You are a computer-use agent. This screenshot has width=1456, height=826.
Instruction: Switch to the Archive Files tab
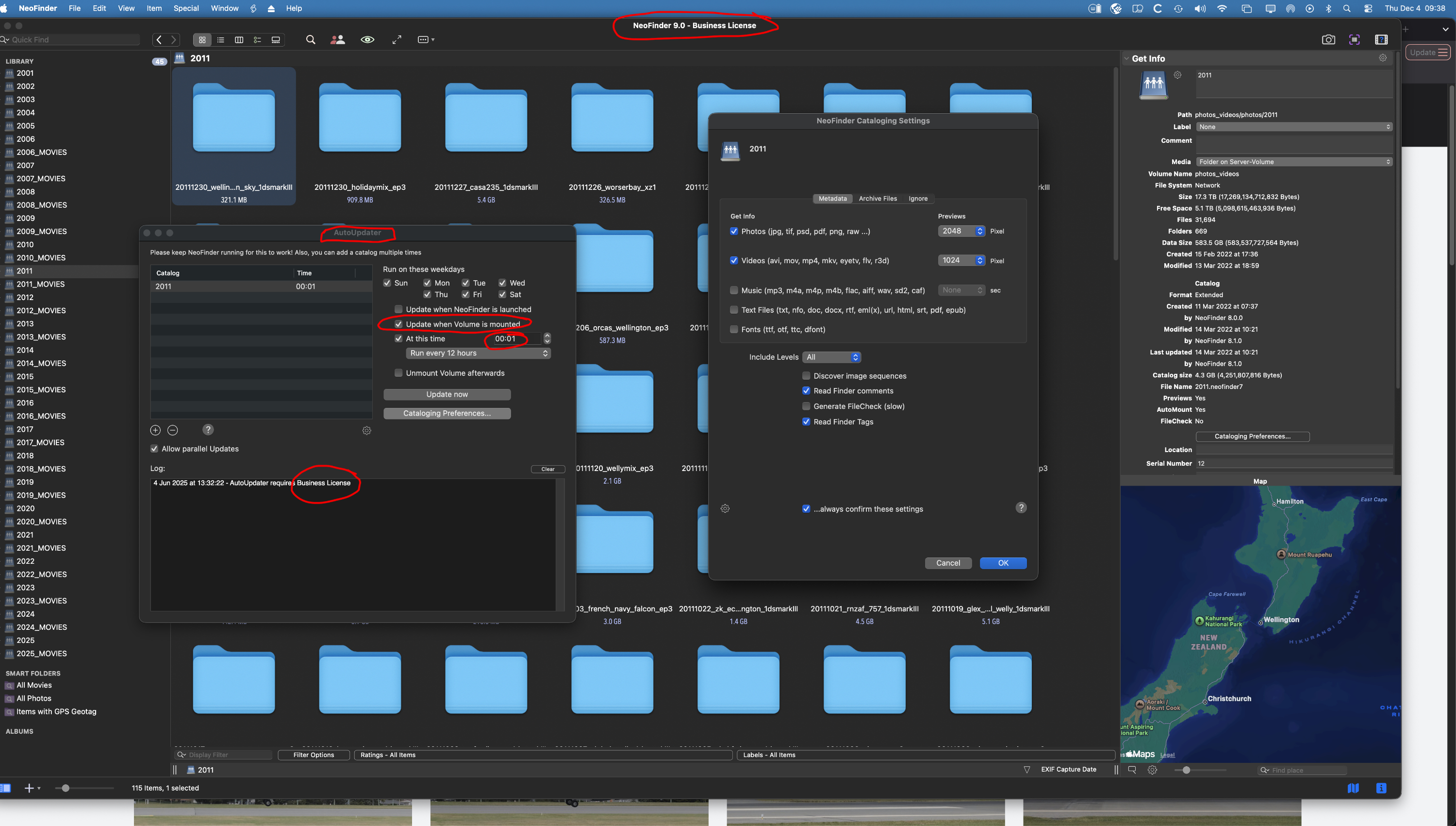point(877,199)
